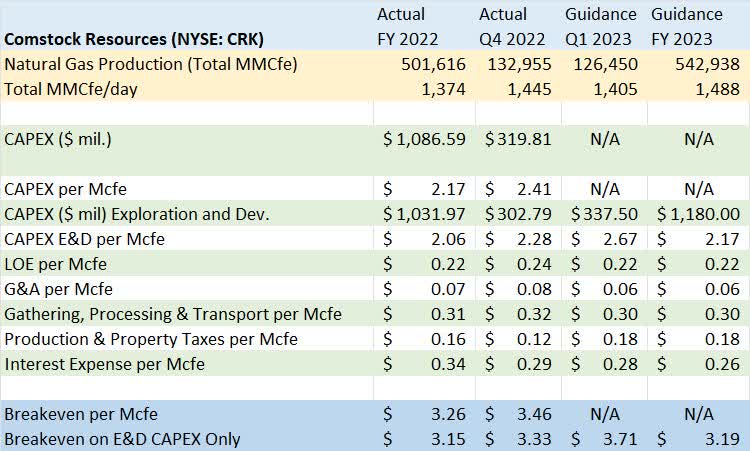
Task: Select the breakeven value 3.26
Action: coord(448,414)
